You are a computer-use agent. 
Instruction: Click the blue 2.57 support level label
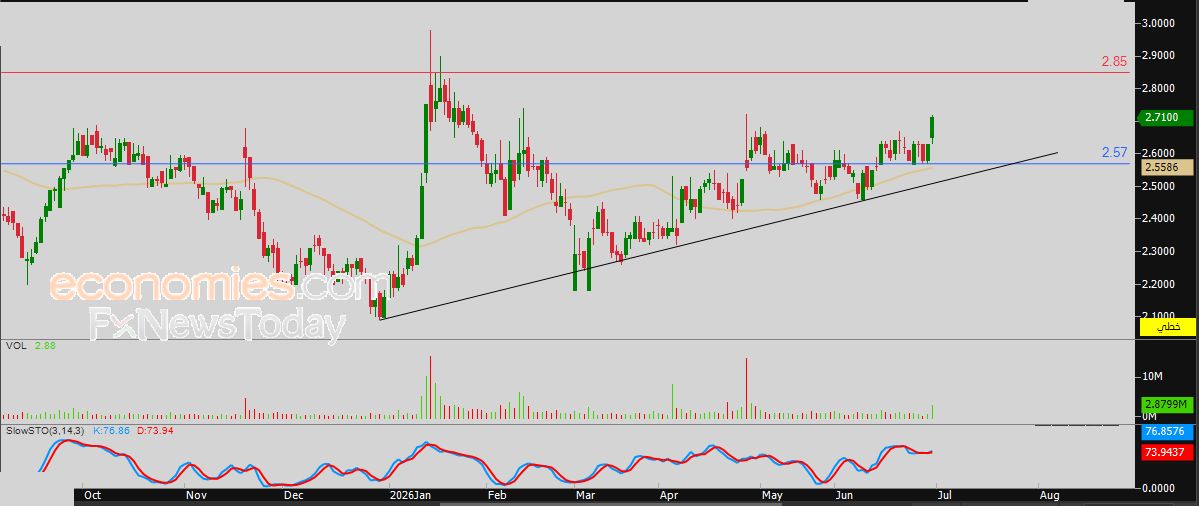pos(1114,153)
